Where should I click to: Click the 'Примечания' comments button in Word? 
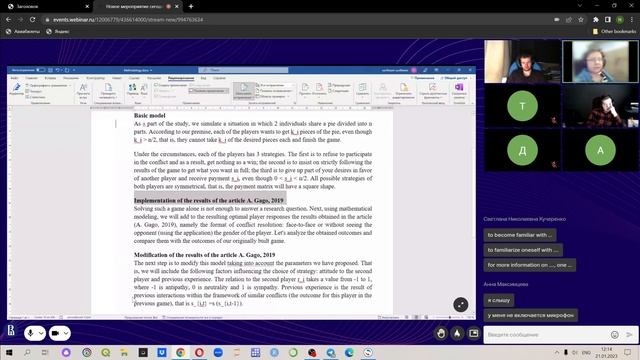(x=422, y=78)
